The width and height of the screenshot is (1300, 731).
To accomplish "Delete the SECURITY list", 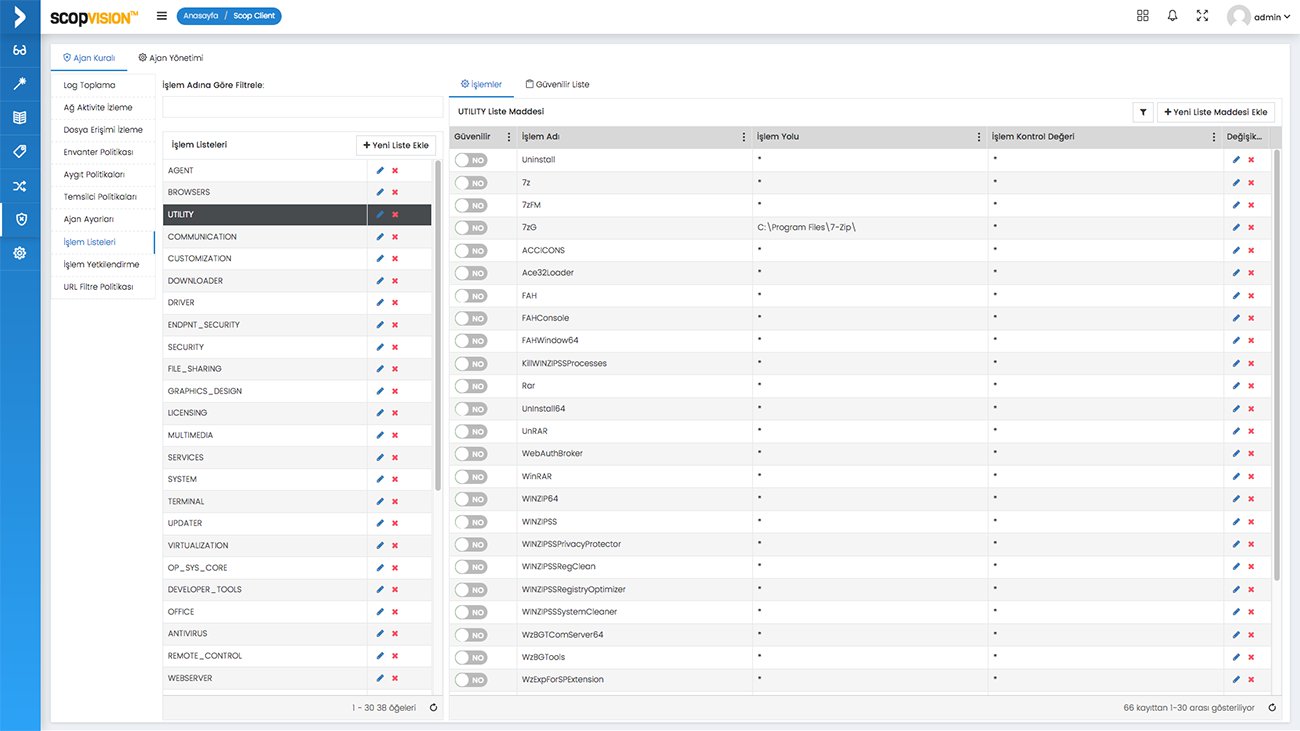I will coord(395,347).
